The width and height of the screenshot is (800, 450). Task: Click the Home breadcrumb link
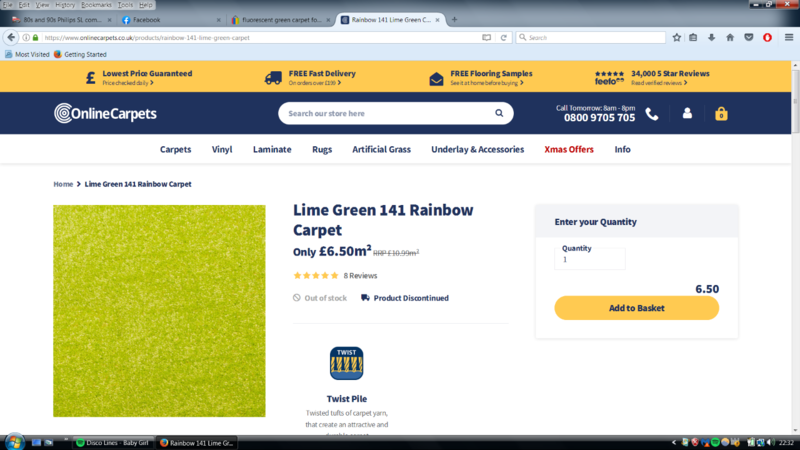pos(63,184)
